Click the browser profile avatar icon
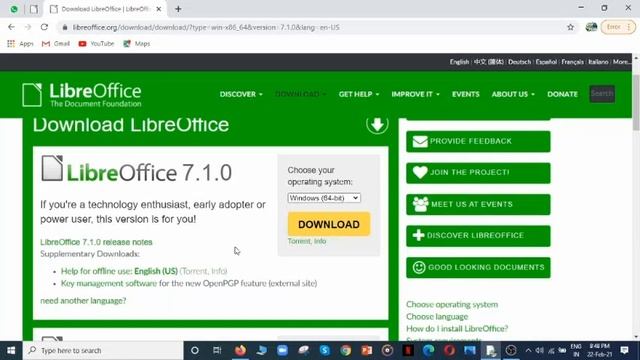 coord(591,27)
